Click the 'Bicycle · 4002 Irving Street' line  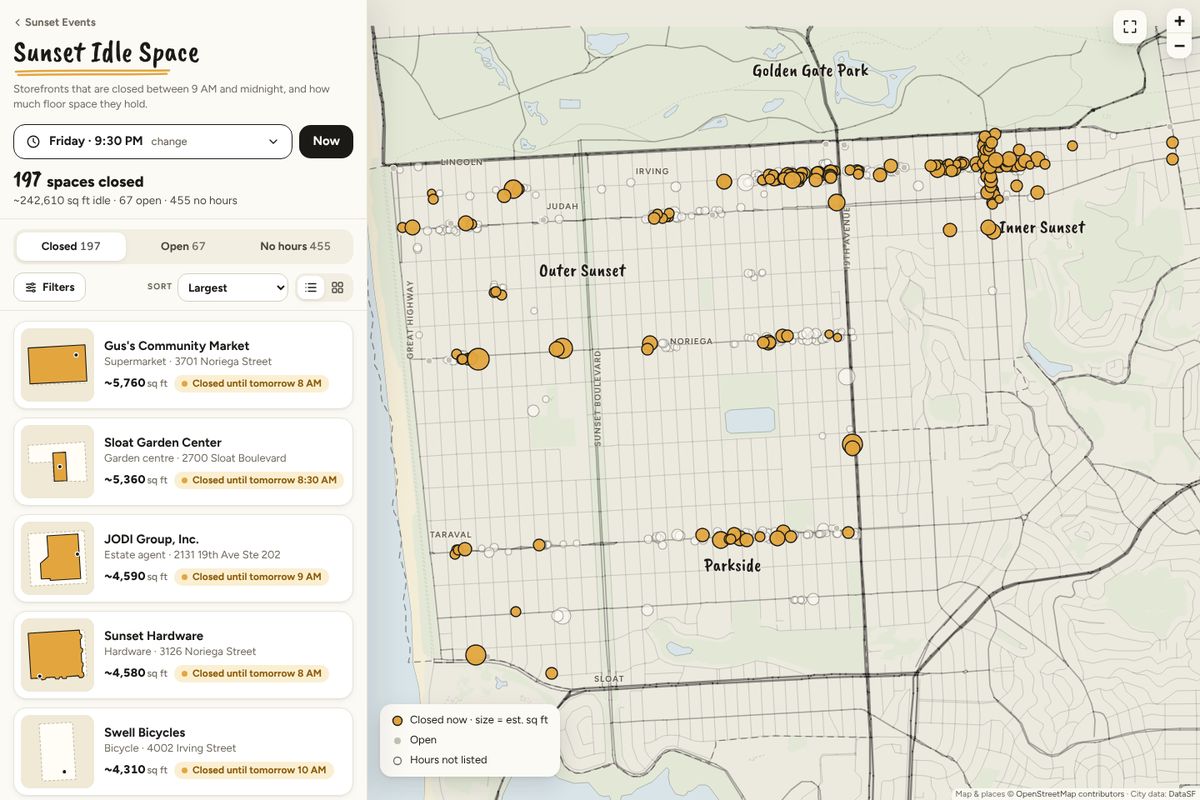click(x=170, y=748)
